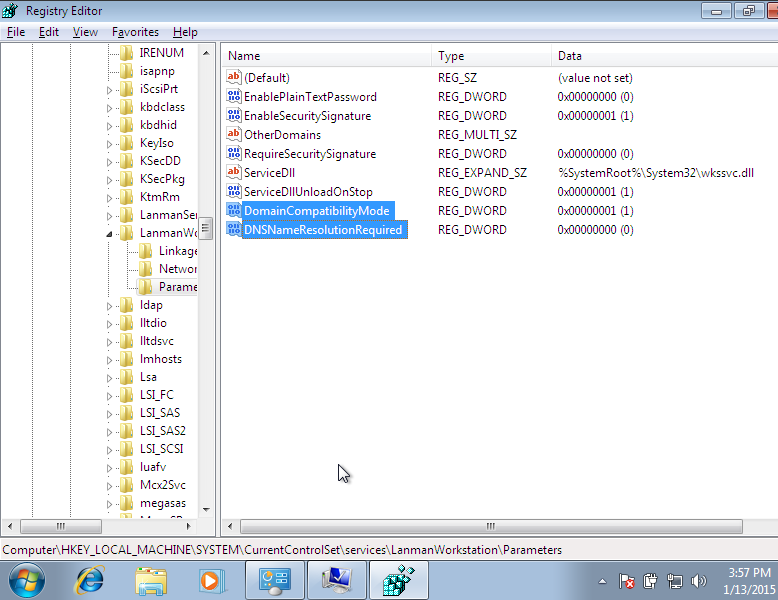Collapse the LanmanWorkstation key
The image size is (778, 600).
coord(109,234)
